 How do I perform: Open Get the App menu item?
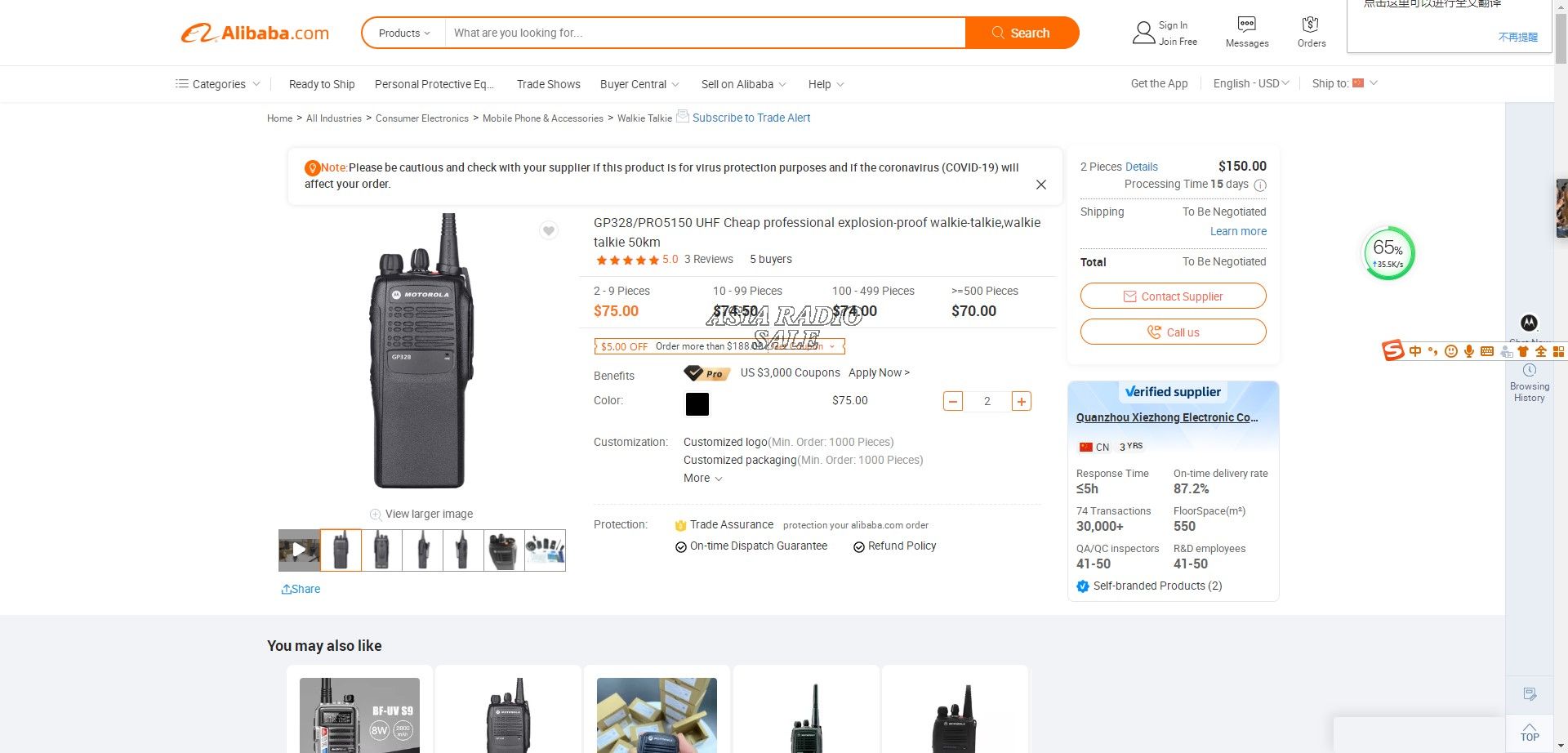pyautogui.click(x=1159, y=83)
